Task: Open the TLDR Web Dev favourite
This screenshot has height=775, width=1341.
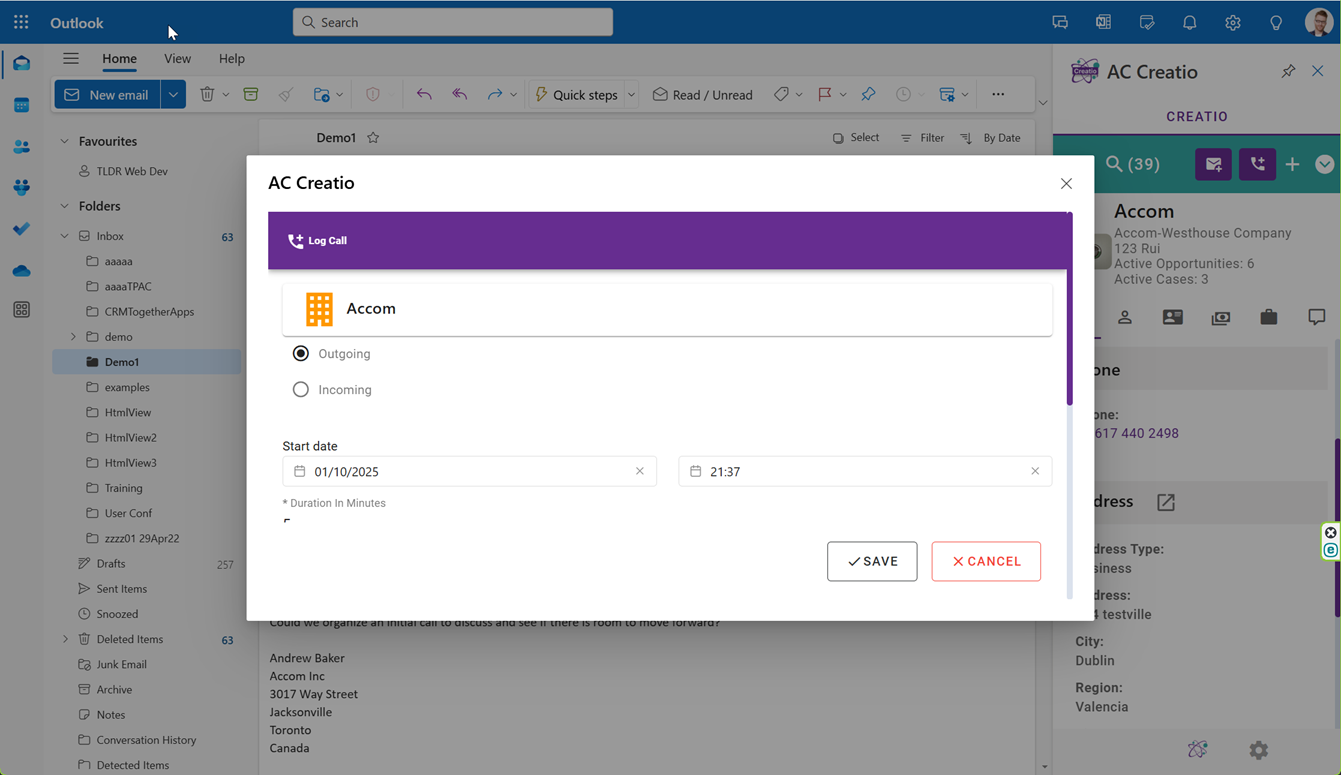Action: coord(132,171)
